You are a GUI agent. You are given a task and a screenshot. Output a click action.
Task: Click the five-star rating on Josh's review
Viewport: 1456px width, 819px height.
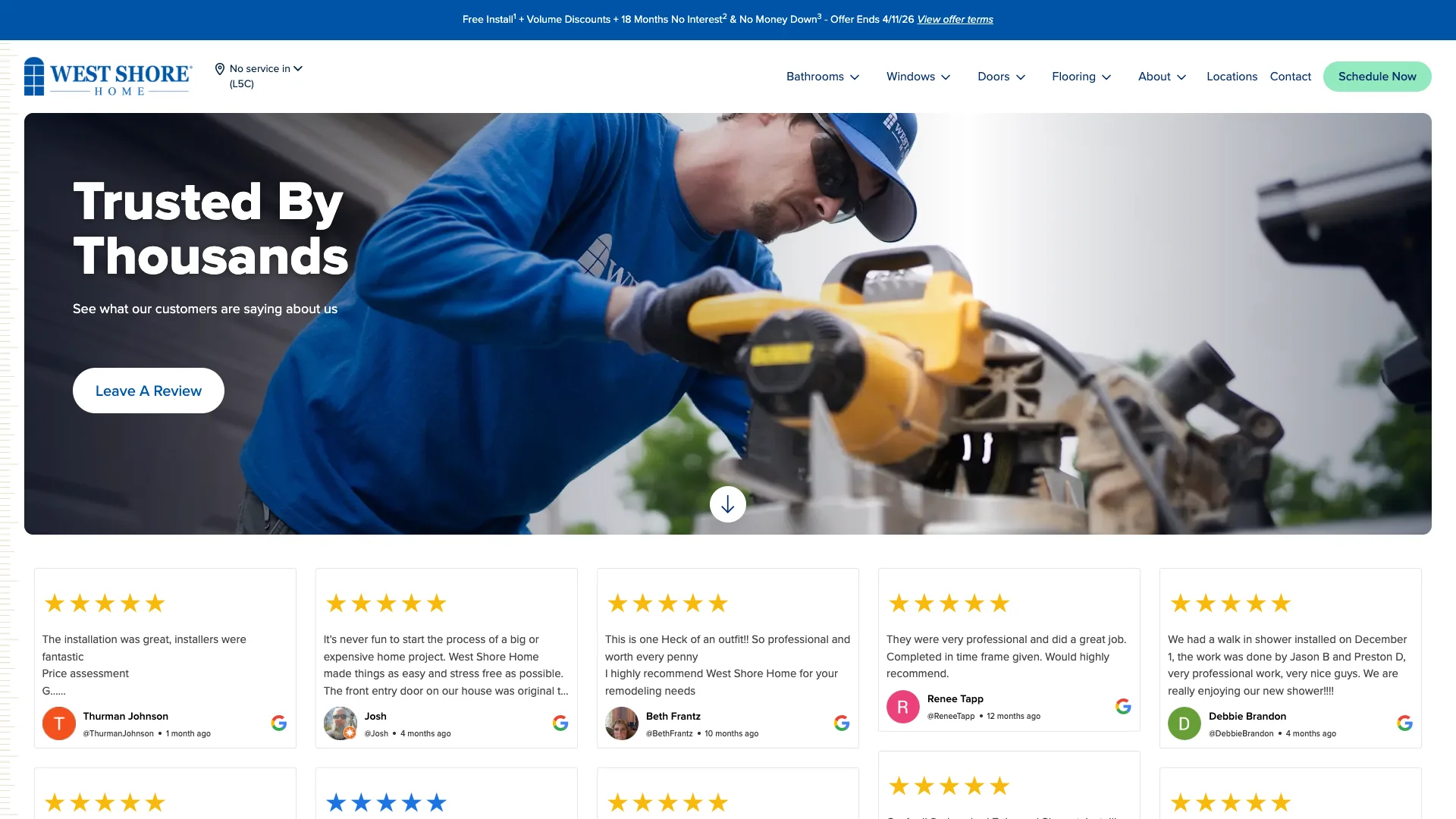(x=385, y=603)
